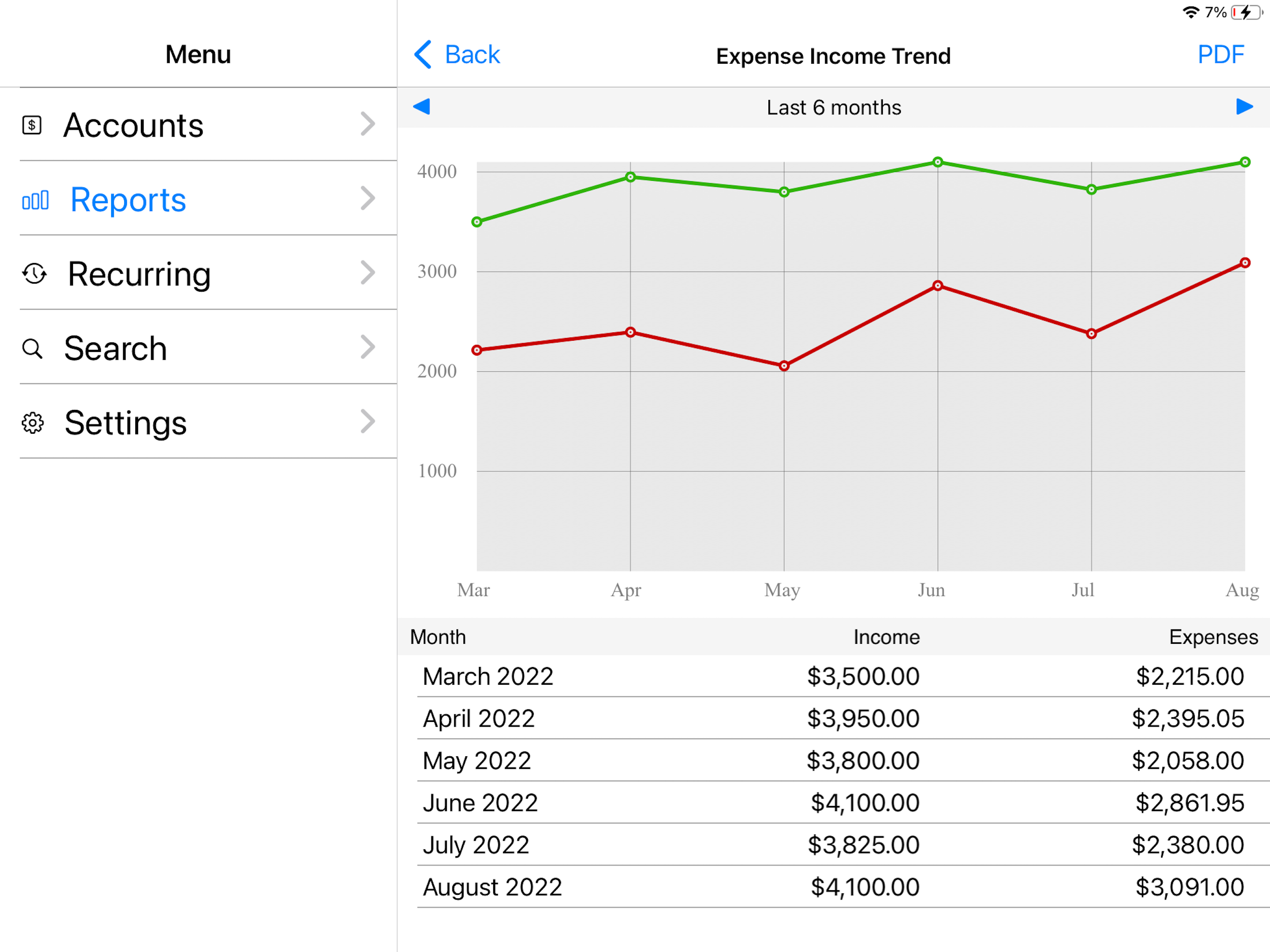1270x952 pixels.
Task: Go to previous period with left arrow
Action: [422, 107]
